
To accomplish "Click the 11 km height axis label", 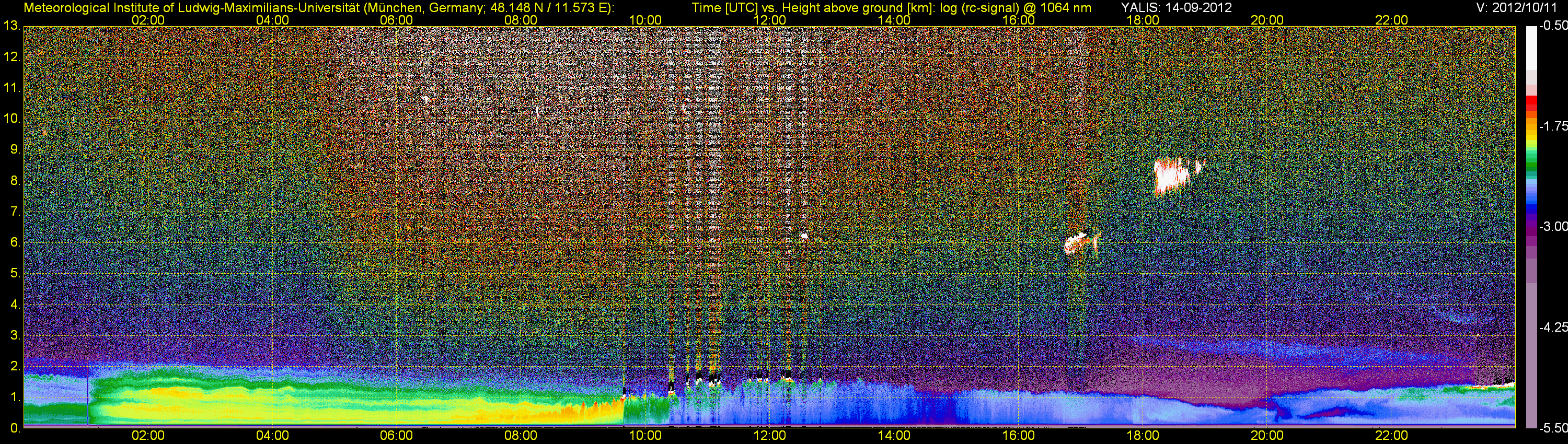I will tap(11, 88).
